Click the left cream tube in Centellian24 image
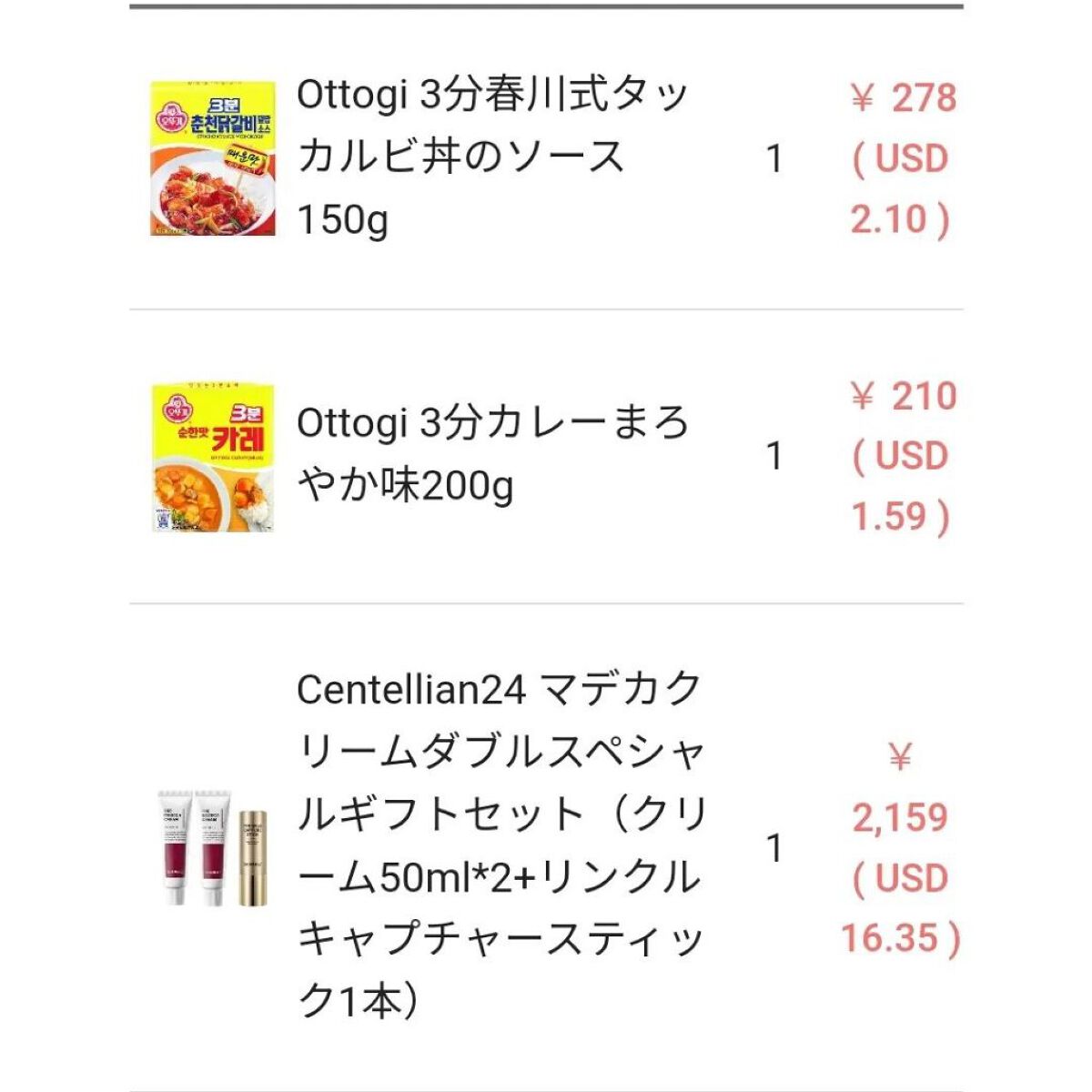 (177, 848)
